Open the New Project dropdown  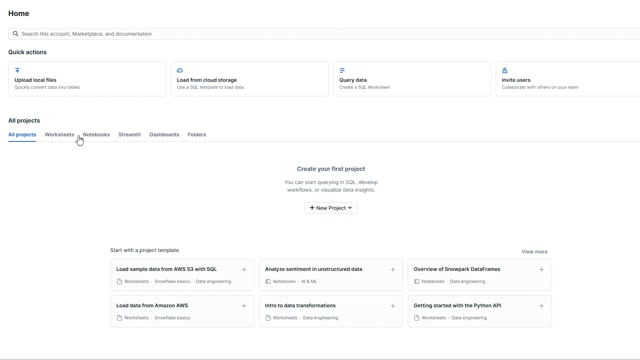coord(331,208)
